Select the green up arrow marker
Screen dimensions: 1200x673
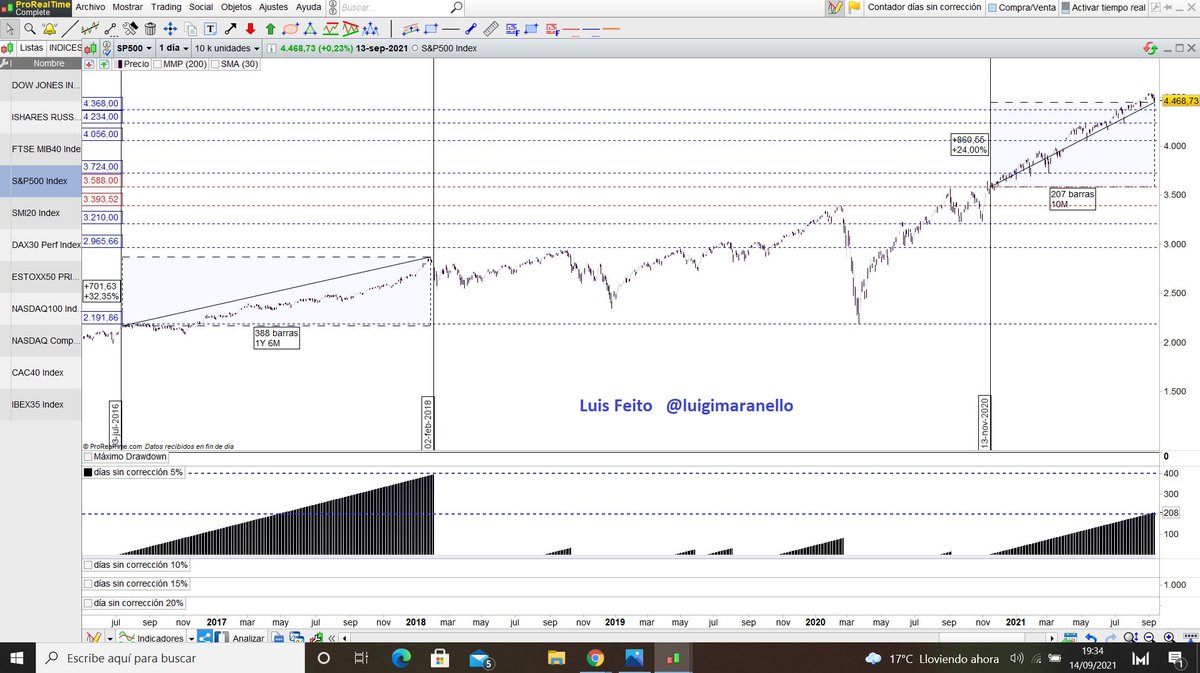[x=270, y=28]
